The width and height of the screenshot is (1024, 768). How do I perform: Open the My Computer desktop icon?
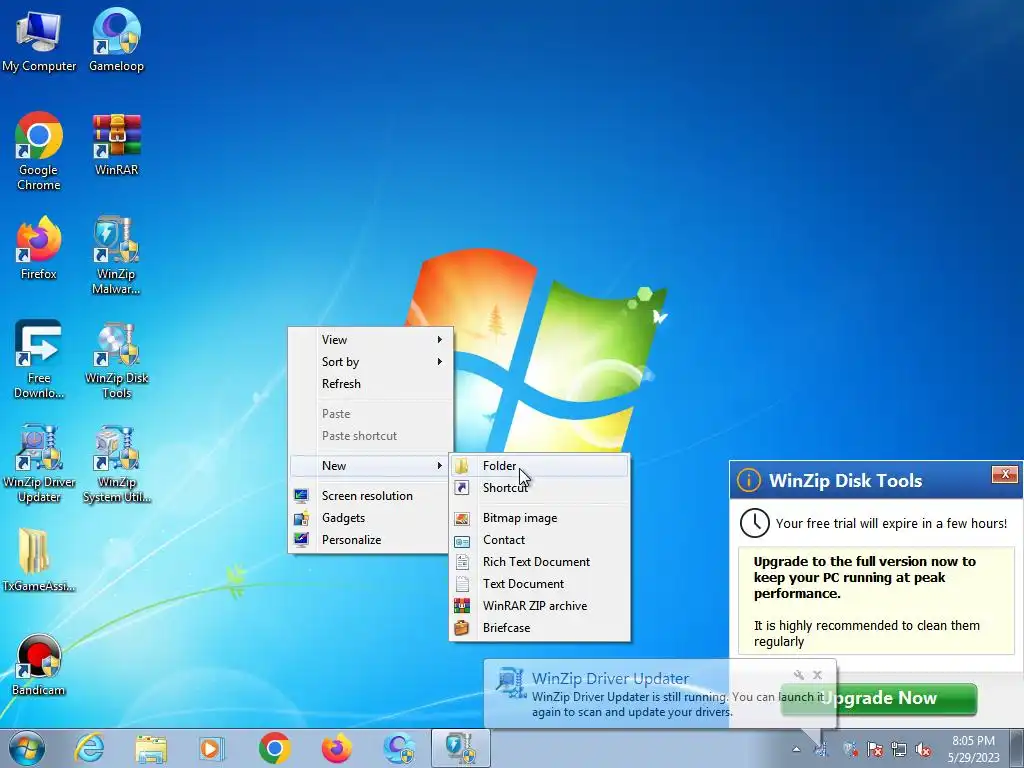click(x=39, y=41)
